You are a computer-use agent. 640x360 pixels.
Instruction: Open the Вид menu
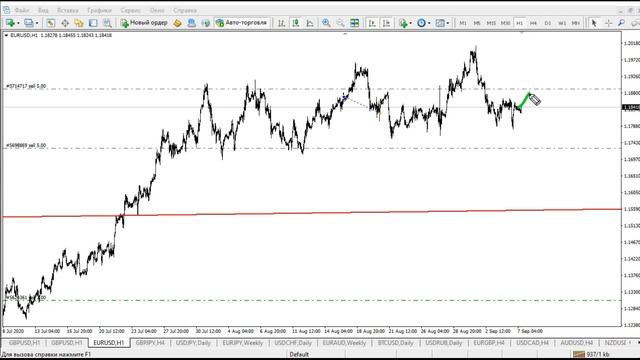[x=43, y=10]
